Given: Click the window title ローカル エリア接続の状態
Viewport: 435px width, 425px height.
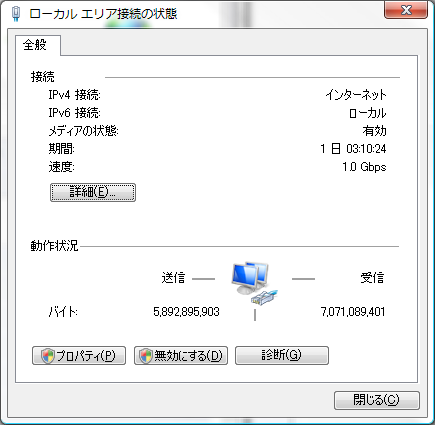Looking at the screenshot, I should (103, 14).
